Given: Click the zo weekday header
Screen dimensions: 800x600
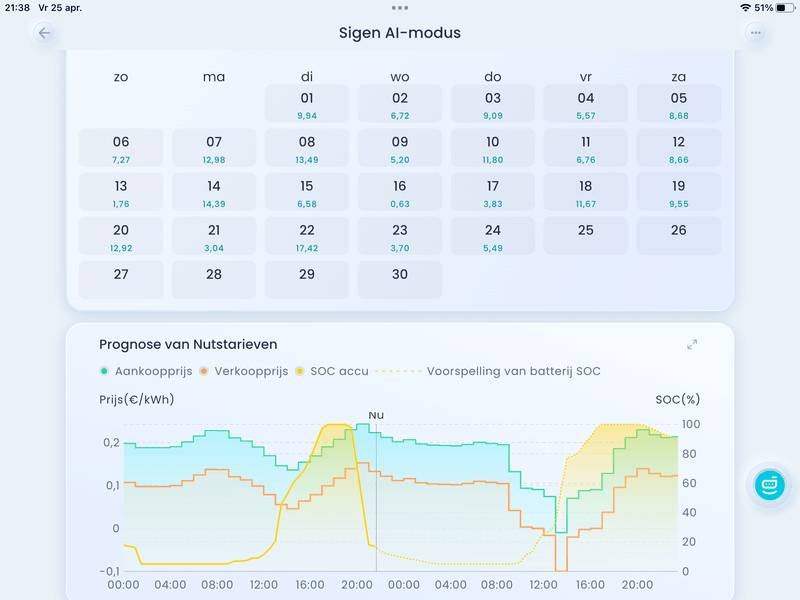Looking at the screenshot, I should 121,77.
